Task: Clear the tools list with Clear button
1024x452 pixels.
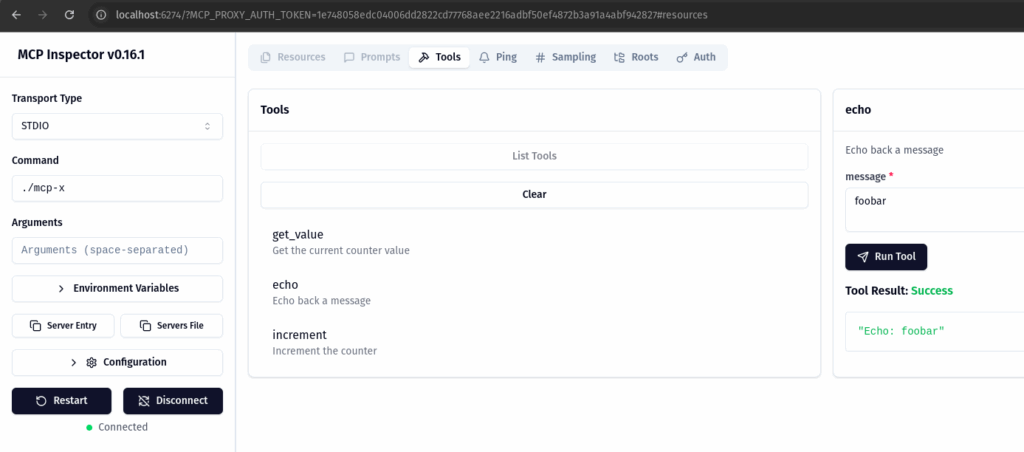Action: (534, 194)
